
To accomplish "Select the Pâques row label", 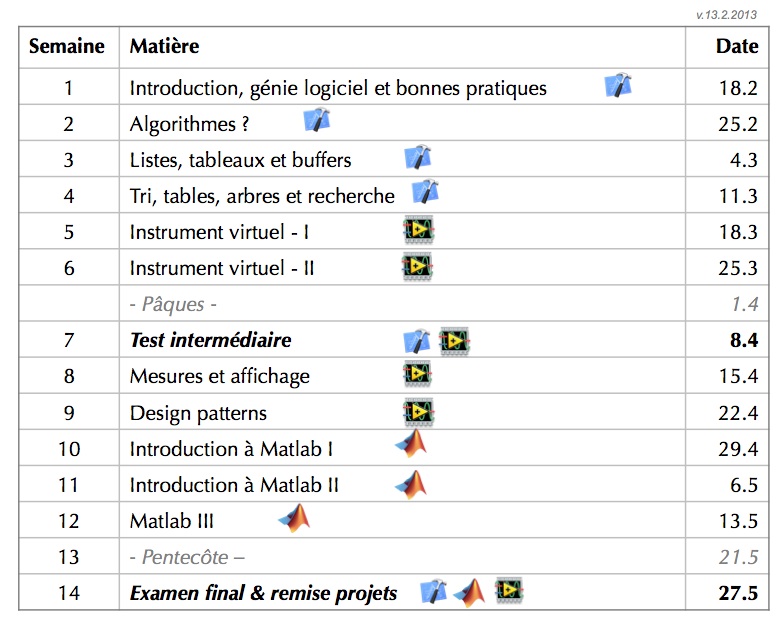I will pyautogui.click(x=173, y=304).
